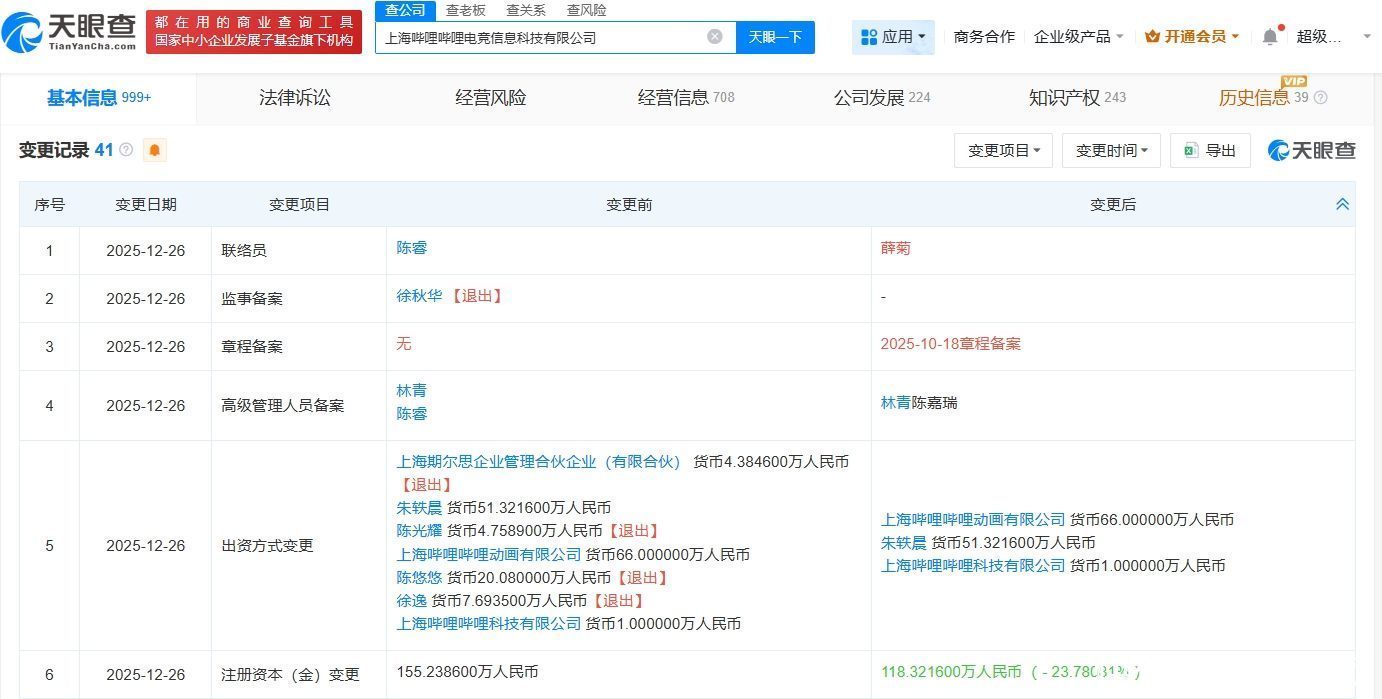Collapse table with double chevron icon
The height and width of the screenshot is (699, 1382).
(x=1342, y=204)
